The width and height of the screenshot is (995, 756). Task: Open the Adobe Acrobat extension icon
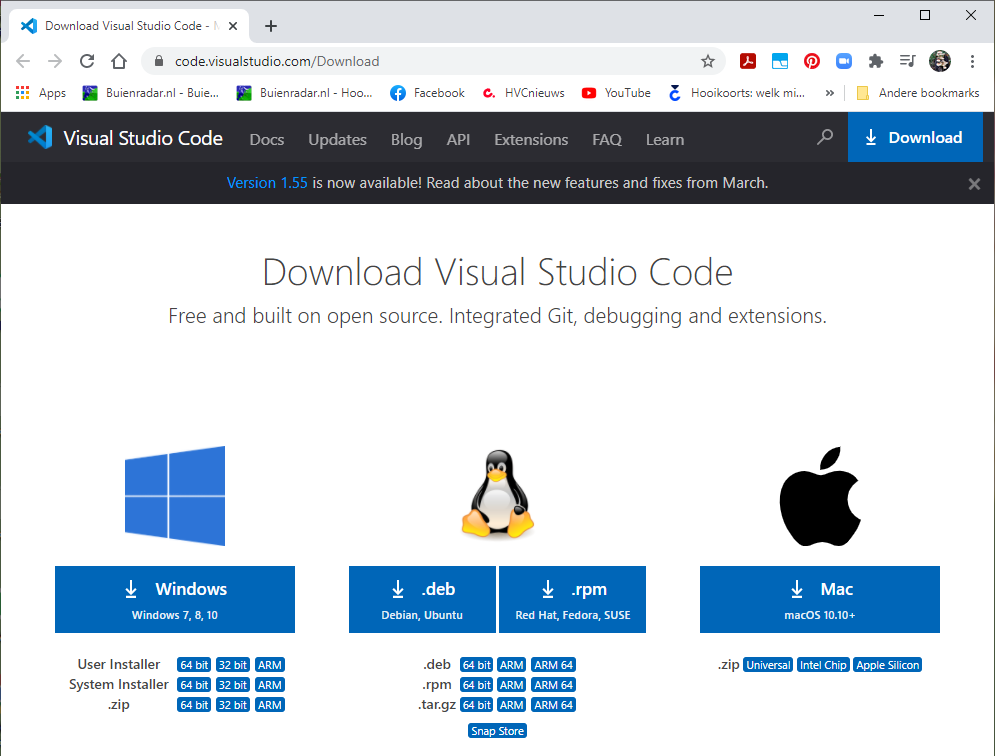click(748, 61)
